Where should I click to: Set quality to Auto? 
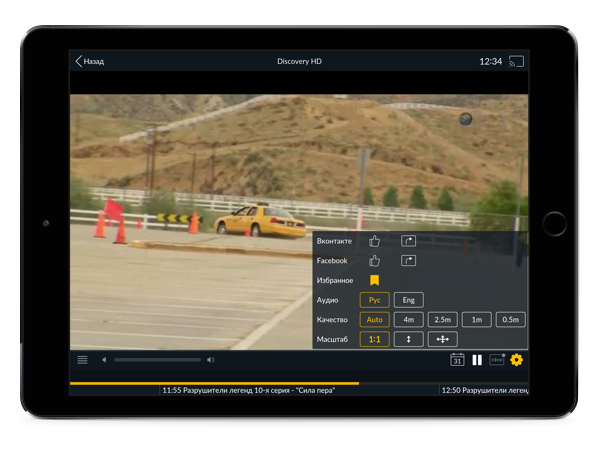(375, 320)
